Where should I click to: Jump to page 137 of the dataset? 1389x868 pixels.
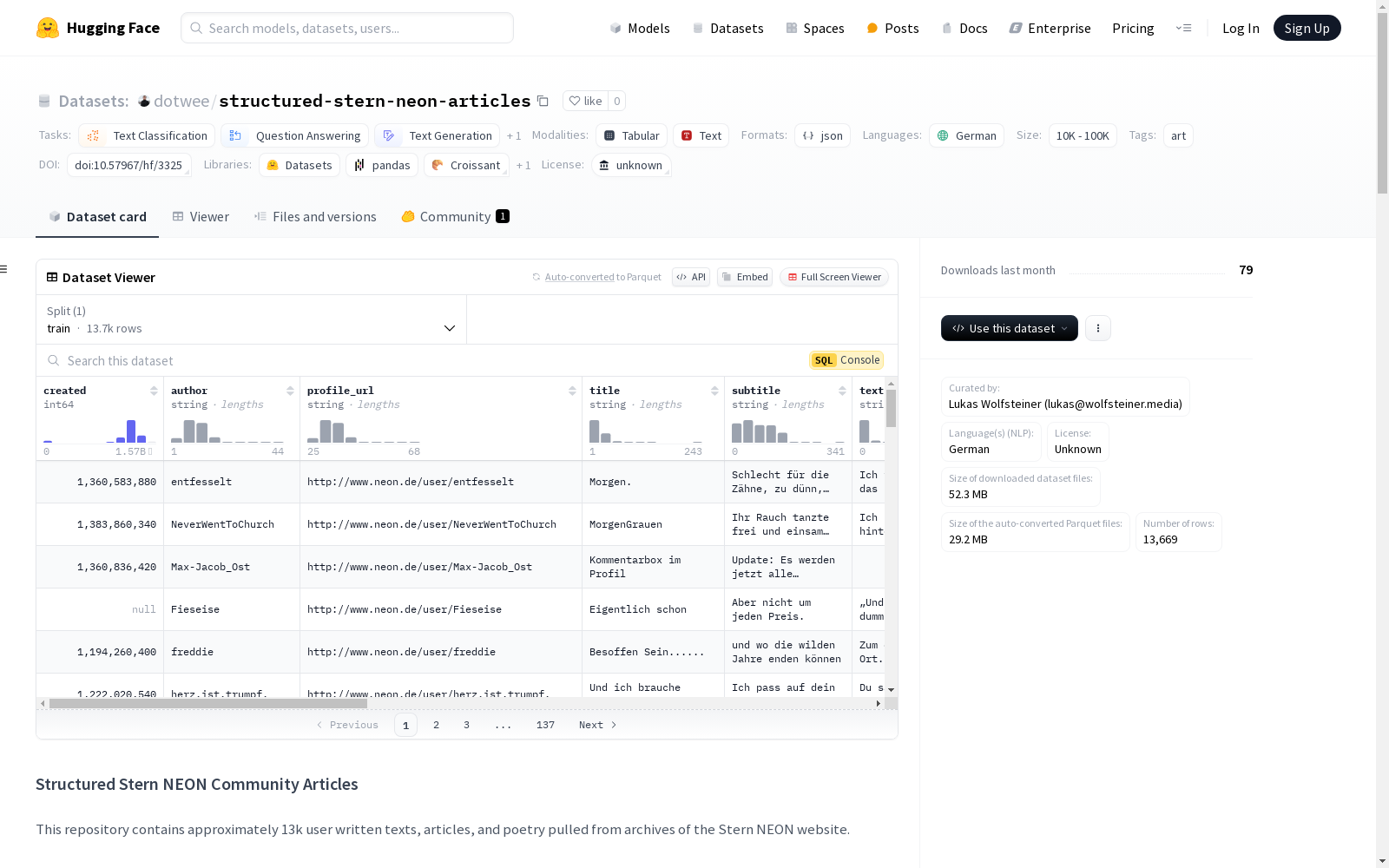tap(545, 725)
